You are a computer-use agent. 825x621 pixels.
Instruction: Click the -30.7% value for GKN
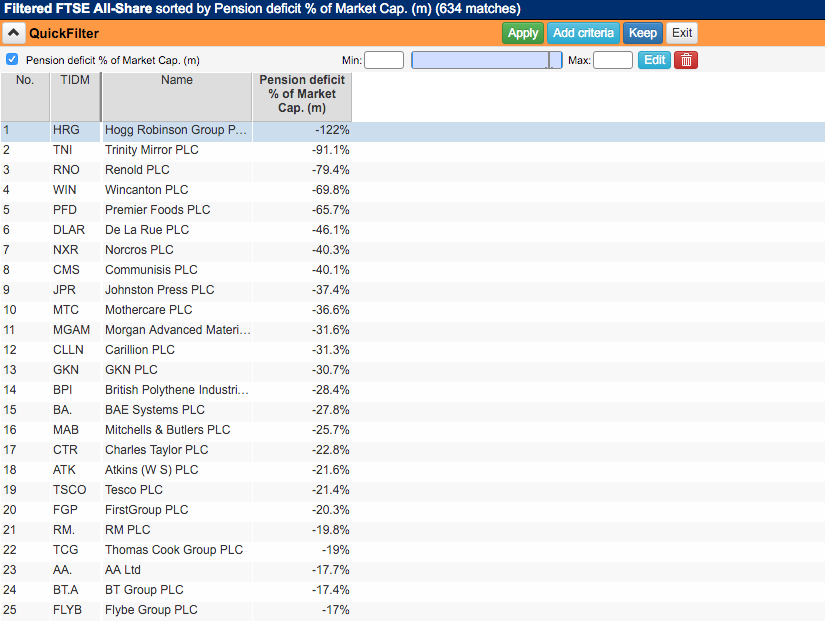(x=330, y=370)
